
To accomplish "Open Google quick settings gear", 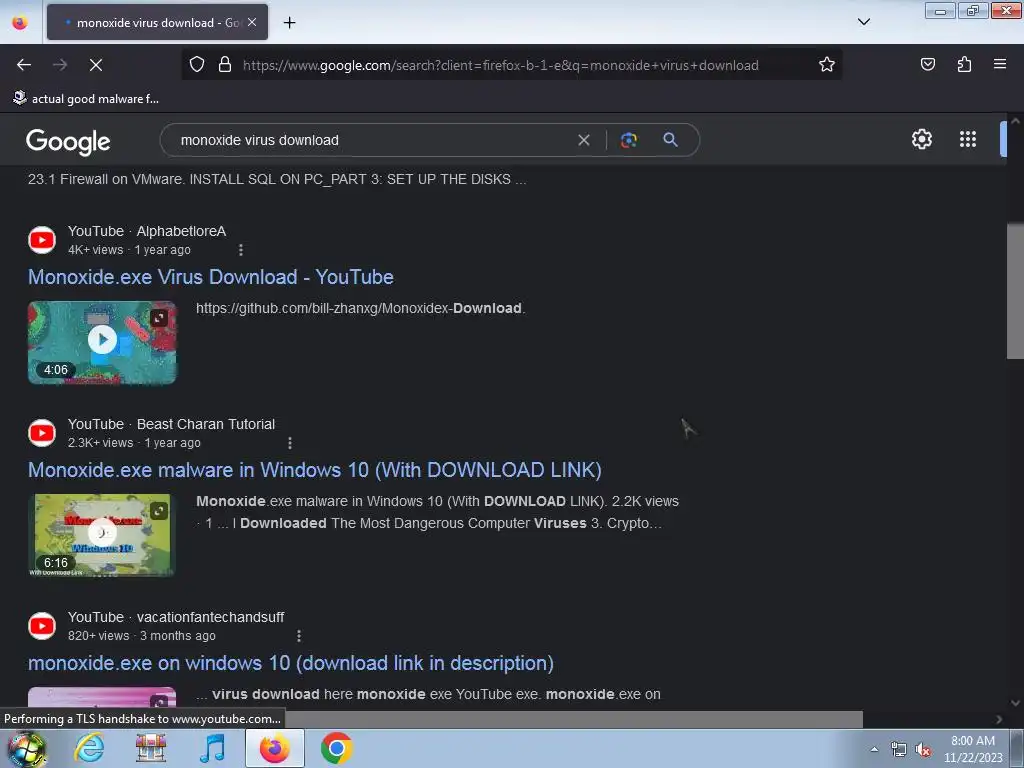I will [921, 139].
